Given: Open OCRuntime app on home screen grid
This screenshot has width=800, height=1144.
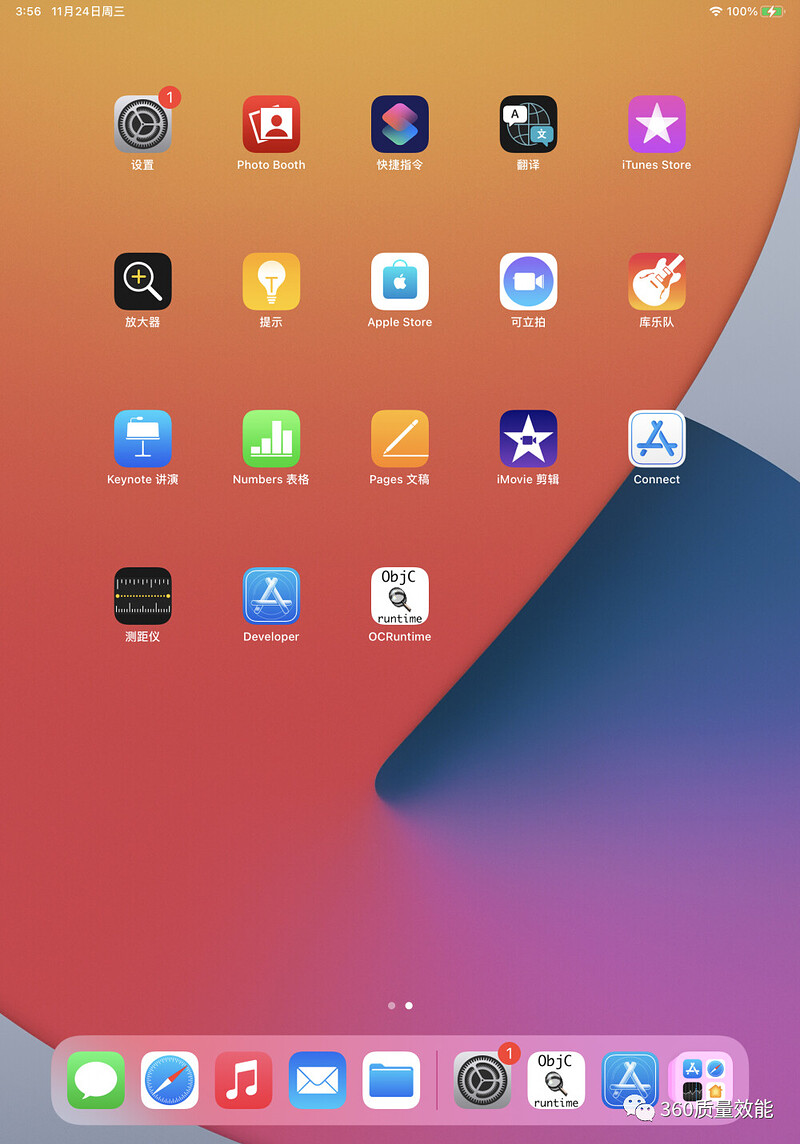Looking at the screenshot, I should (400, 596).
